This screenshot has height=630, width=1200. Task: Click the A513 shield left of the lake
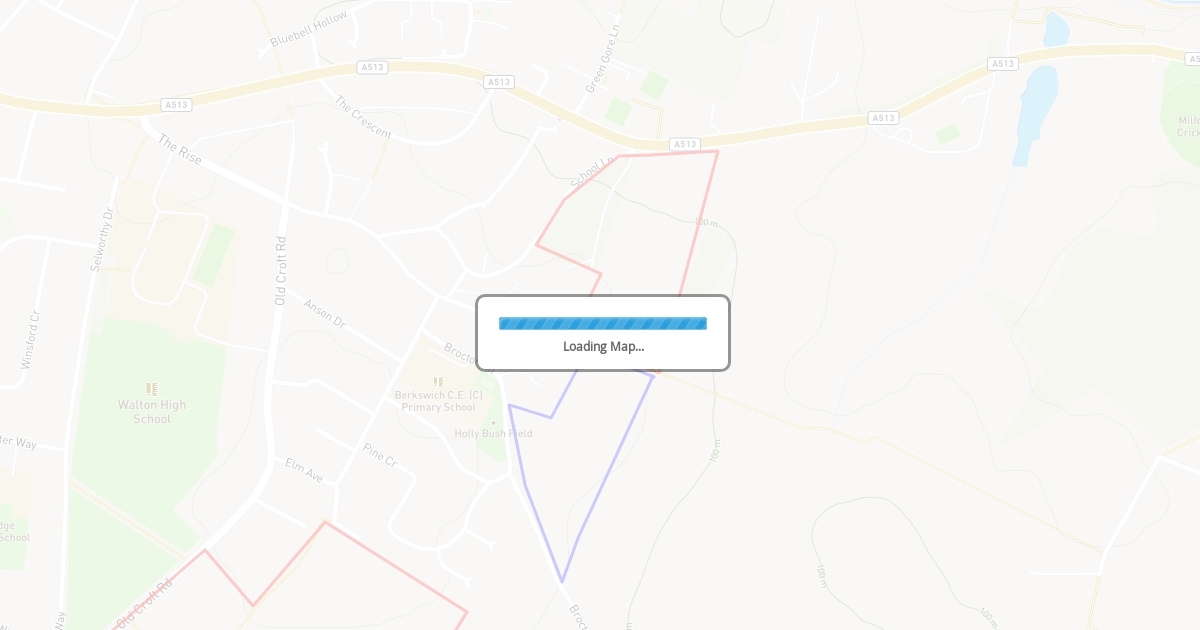tap(1003, 63)
